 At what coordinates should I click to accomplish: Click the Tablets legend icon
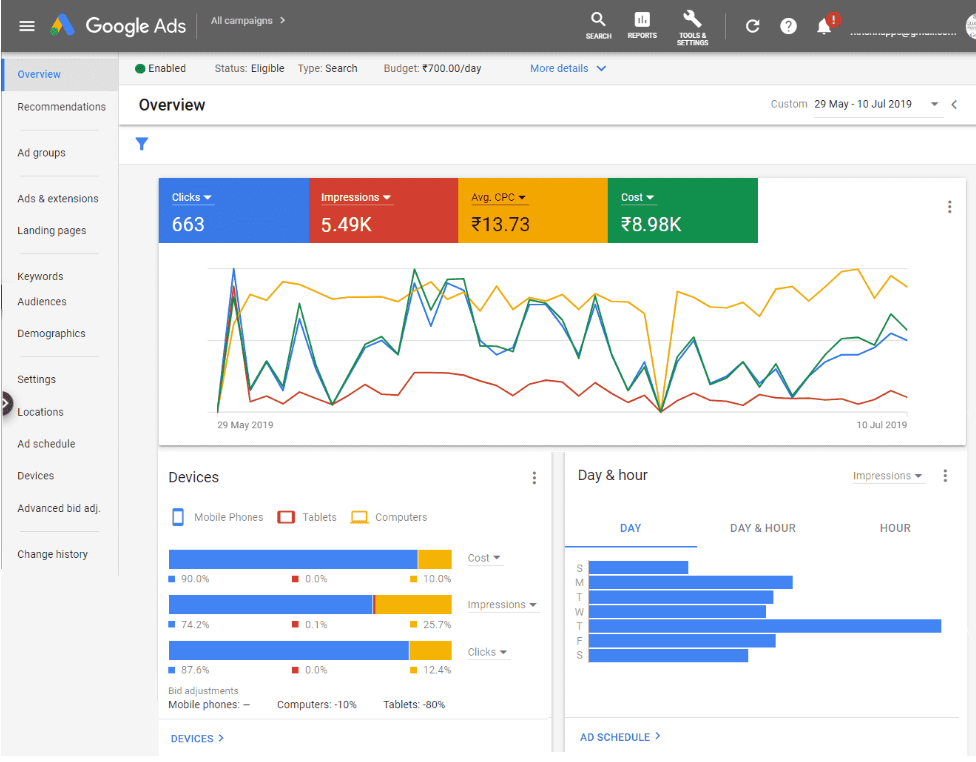click(286, 517)
